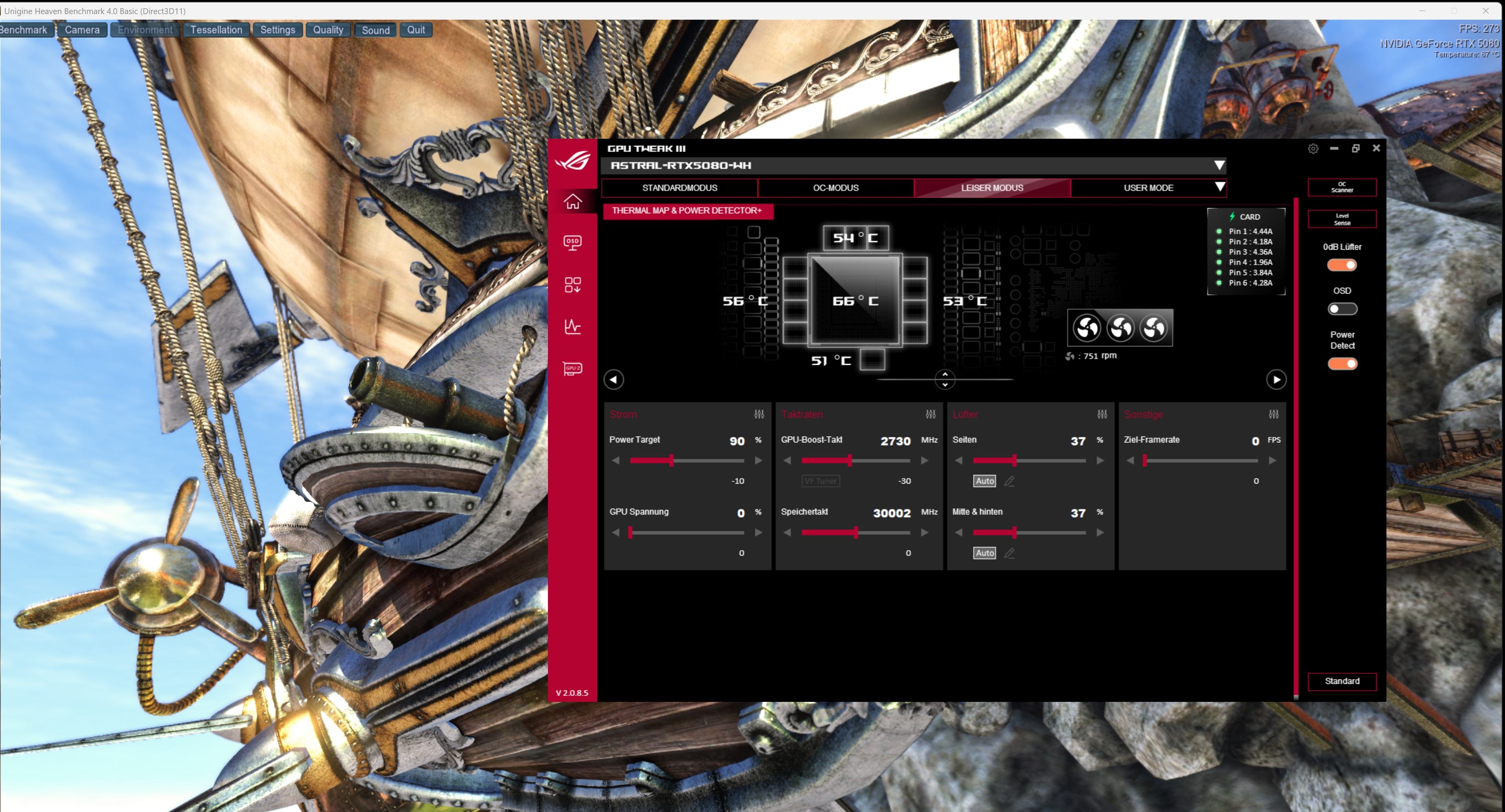Expand the ASTRAL-RTX5080-WH card dropdown

click(x=1219, y=165)
